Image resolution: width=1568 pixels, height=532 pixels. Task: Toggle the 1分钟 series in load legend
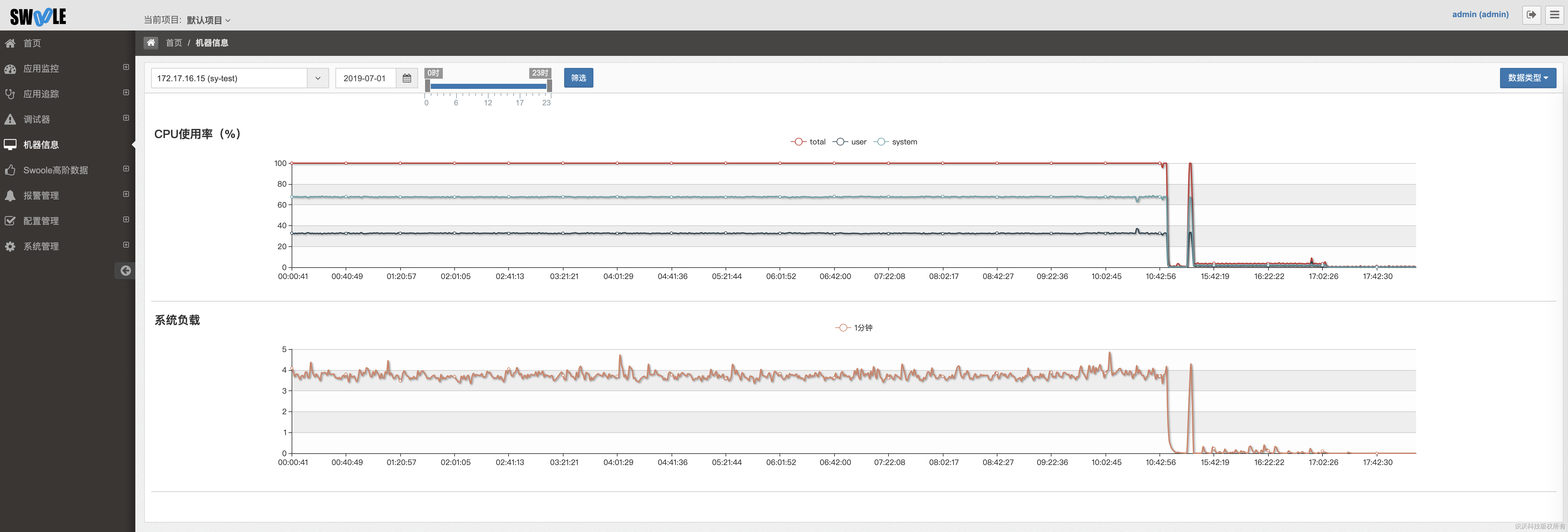tap(853, 328)
